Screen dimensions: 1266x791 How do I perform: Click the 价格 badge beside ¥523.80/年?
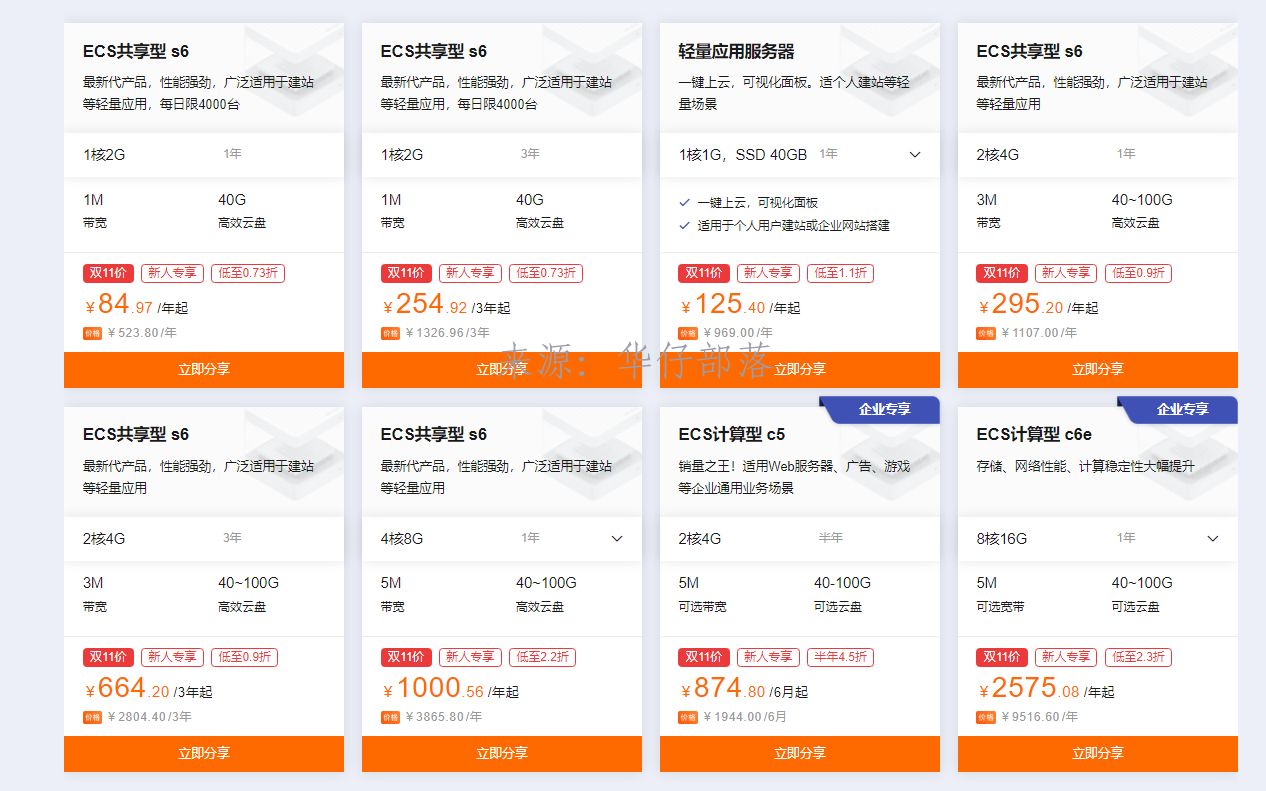pyautogui.click(x=92, y=333)
